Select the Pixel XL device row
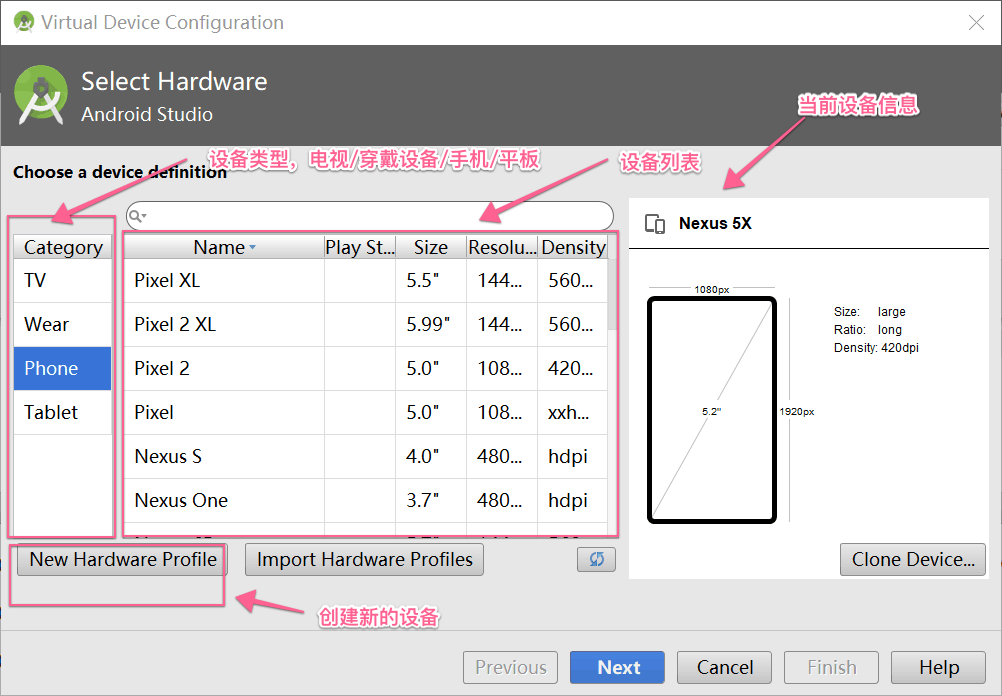 point(366,281)
